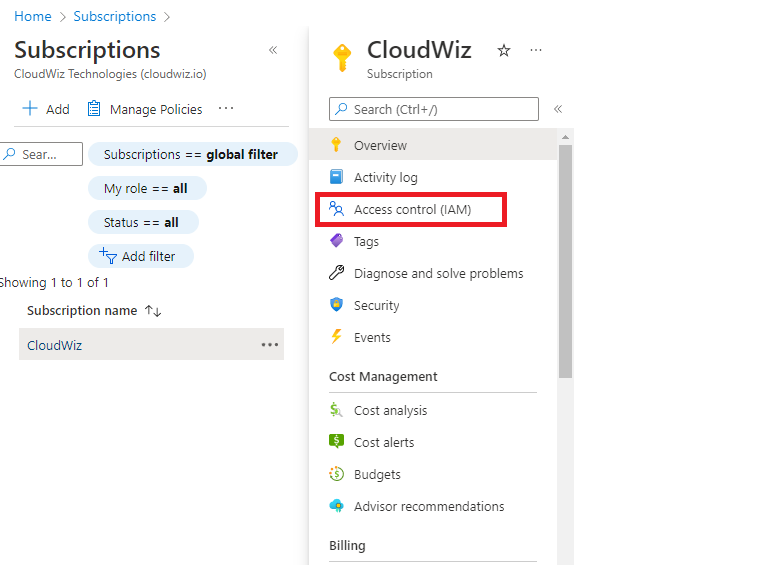
Task: Click the Events lightning bolt icon
Action: [x=337, y=338]
